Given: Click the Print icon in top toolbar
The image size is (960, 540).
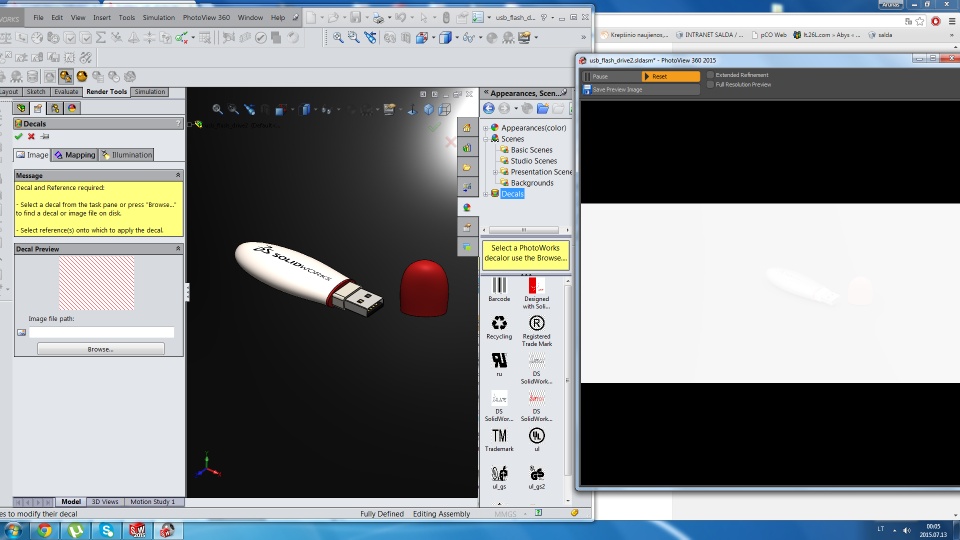Looking at the screenshot, I should 378,18.
